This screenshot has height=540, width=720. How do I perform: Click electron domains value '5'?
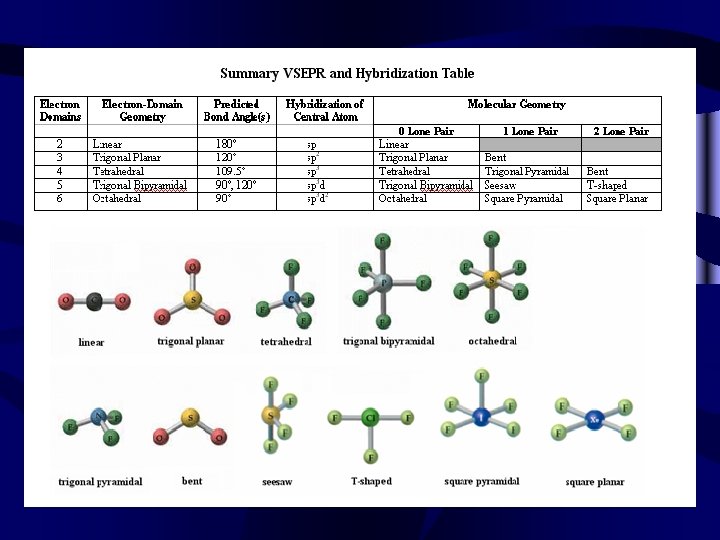[x=59, y=185]
